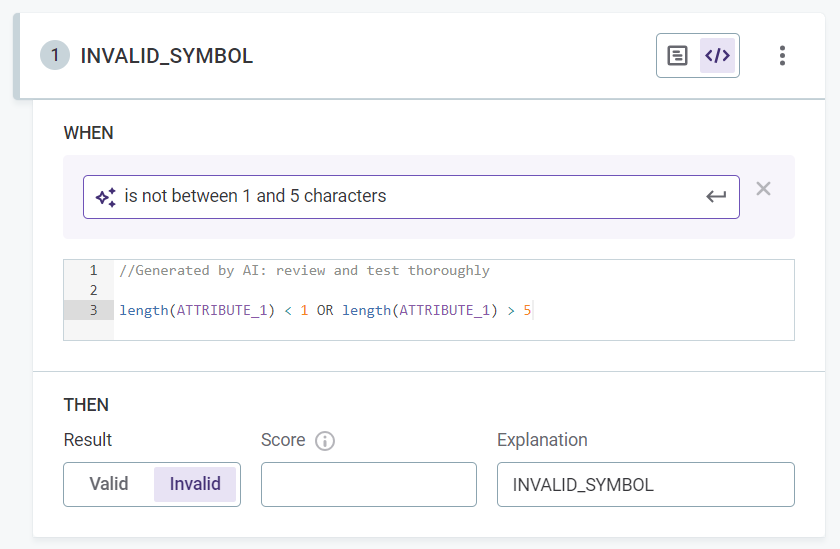
Task: Click the Explanation field containing INVALID_SYMBOL
Action: 645,485
